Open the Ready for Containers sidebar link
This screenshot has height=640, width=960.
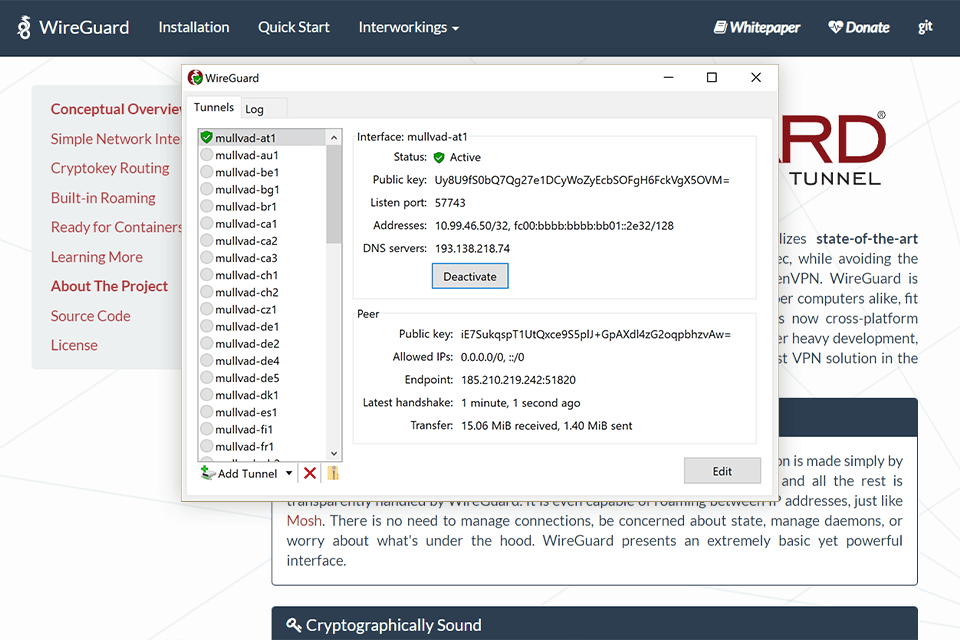116,227
